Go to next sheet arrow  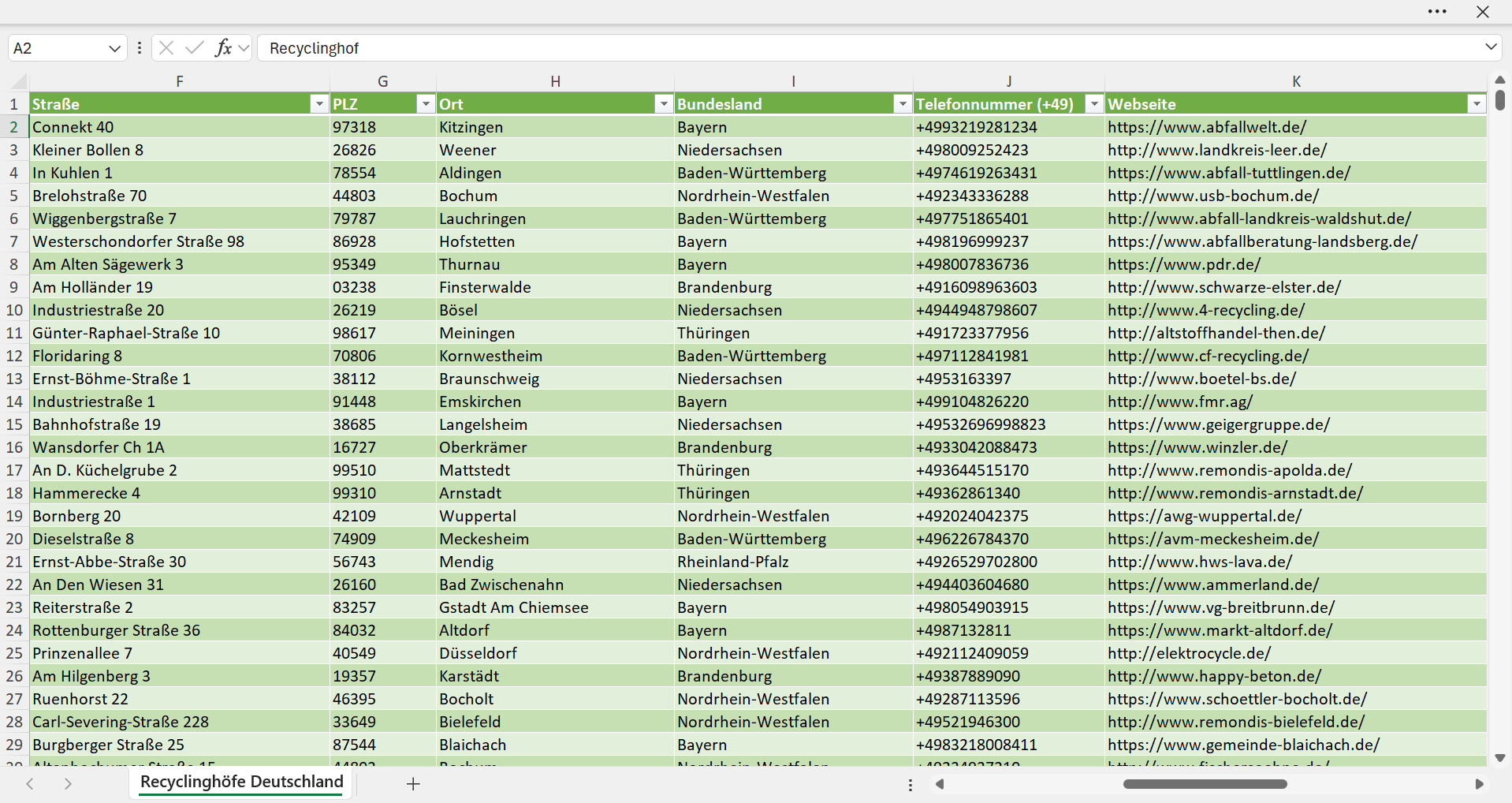pos(68,783)
